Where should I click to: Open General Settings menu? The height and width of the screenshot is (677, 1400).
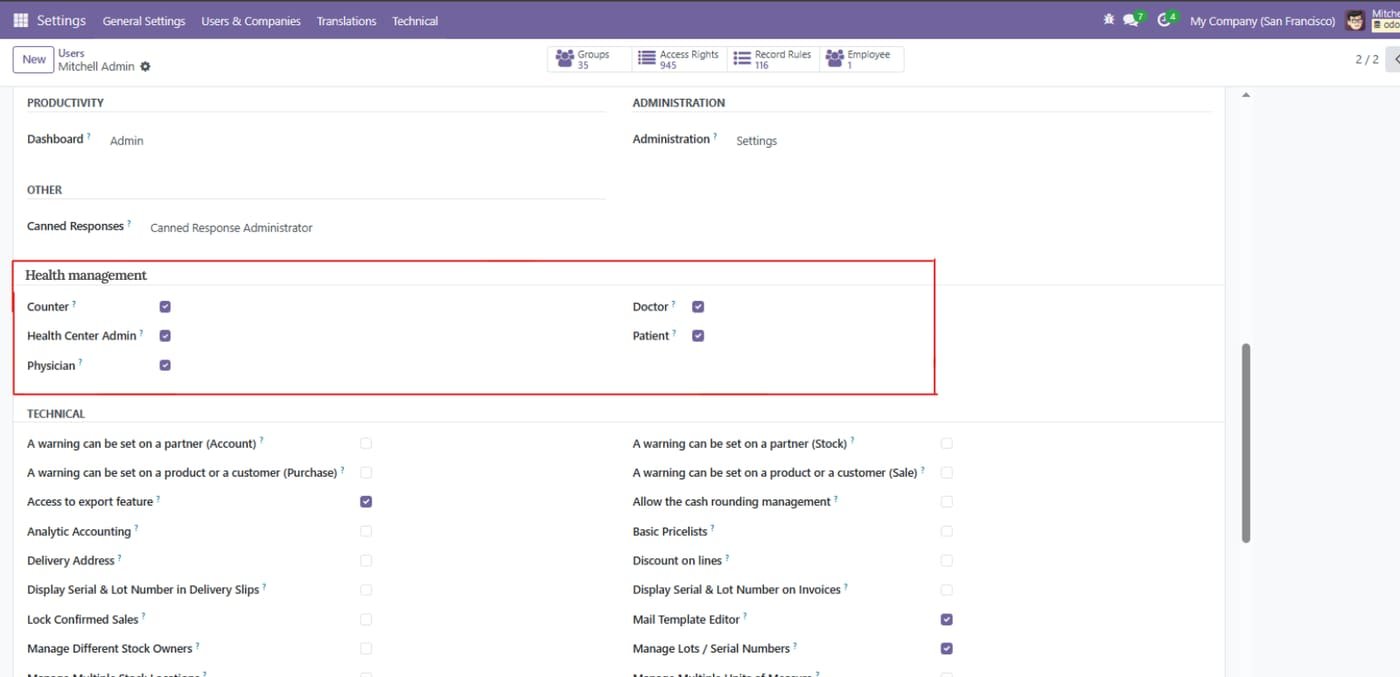pos(144,21)
